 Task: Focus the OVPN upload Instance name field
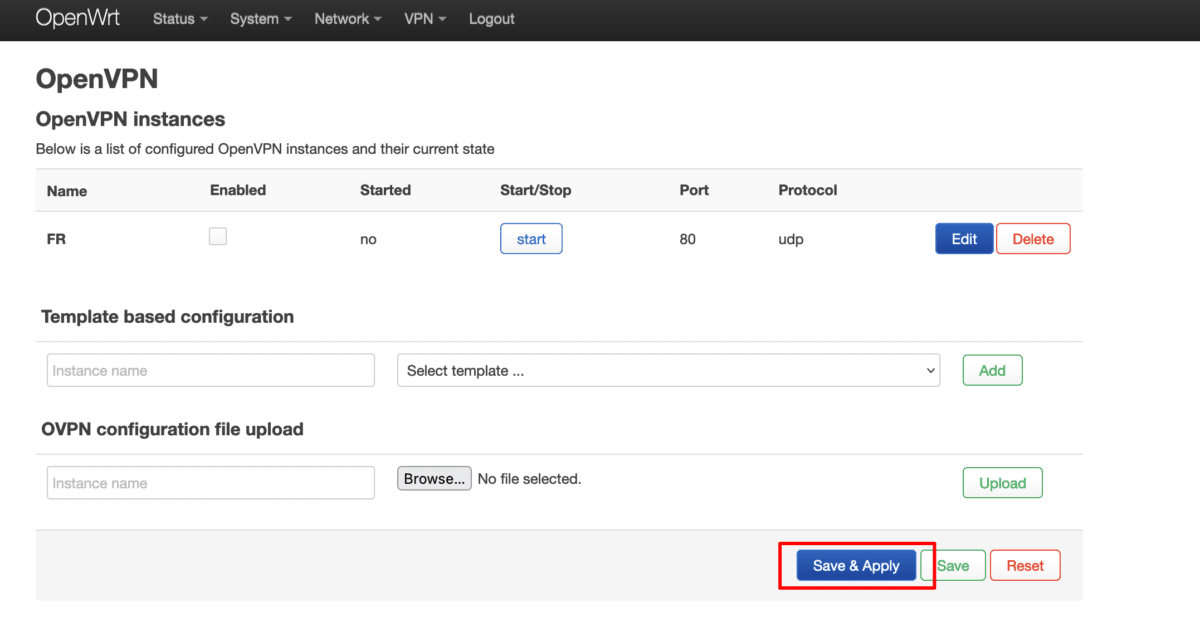click(x=211, y=483)
